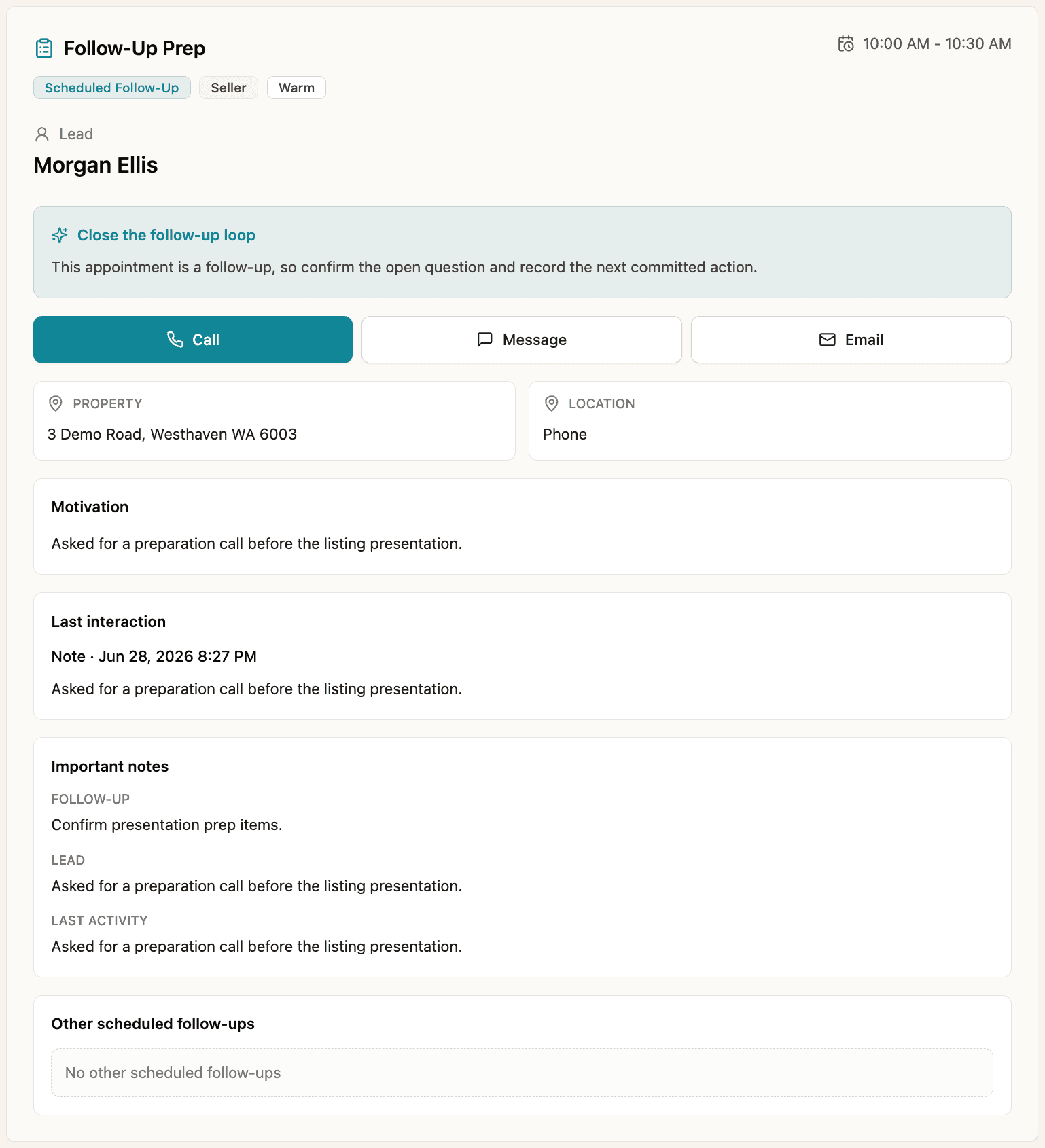Click the Motivation card's preparation call text
The height and width of the screenshot is (1148, 1045).
pyautogui.click(x=257, y=543)
